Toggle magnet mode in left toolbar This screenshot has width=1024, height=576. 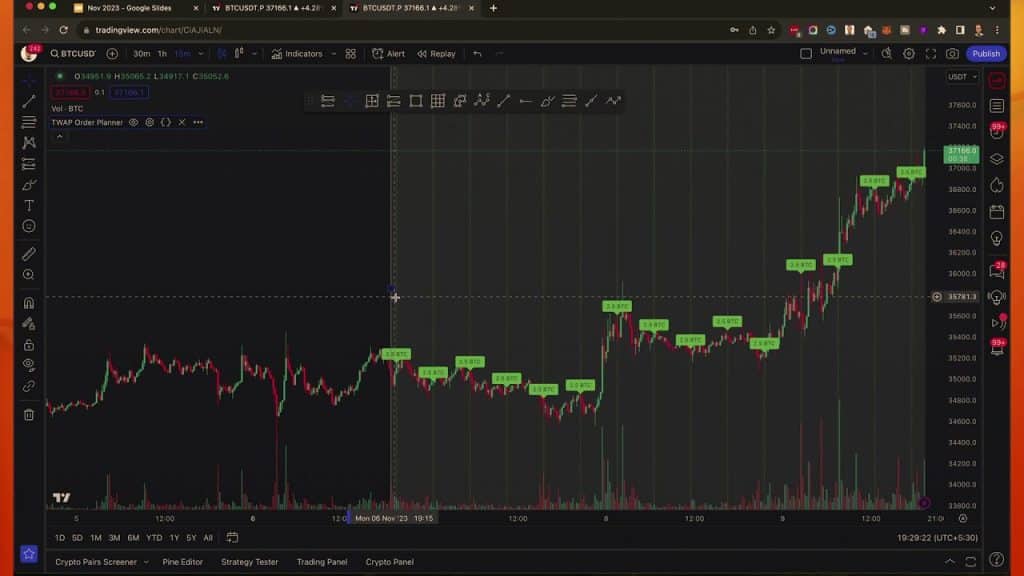(29, 303)
